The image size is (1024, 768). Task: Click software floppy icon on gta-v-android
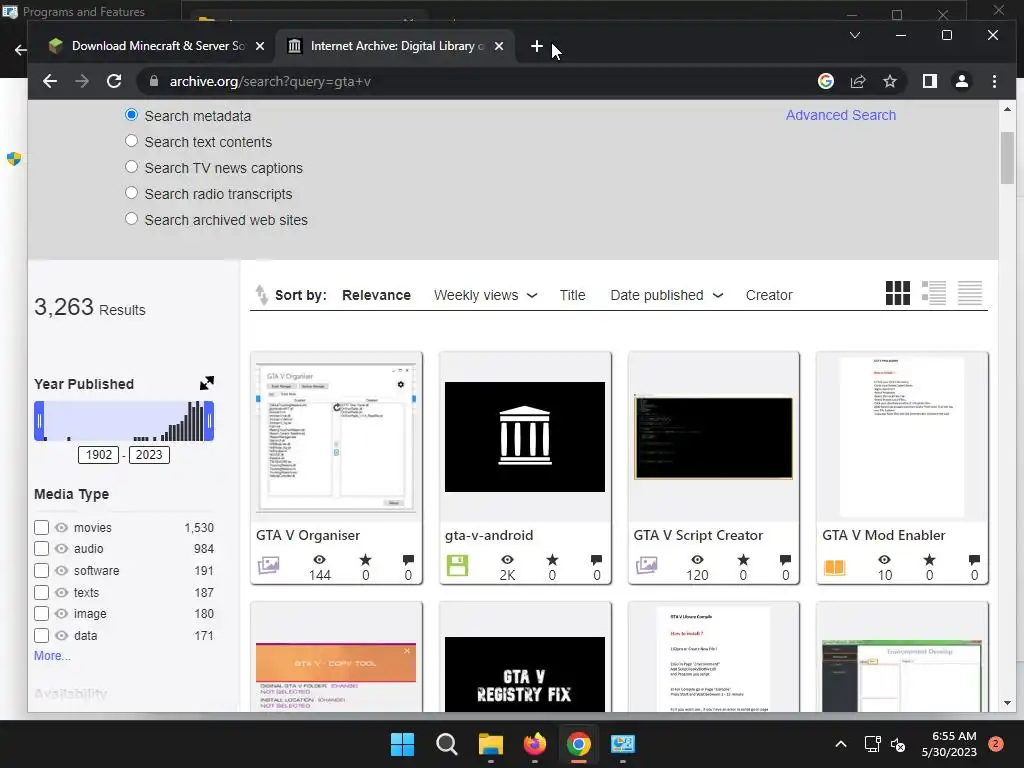[457, 565]
